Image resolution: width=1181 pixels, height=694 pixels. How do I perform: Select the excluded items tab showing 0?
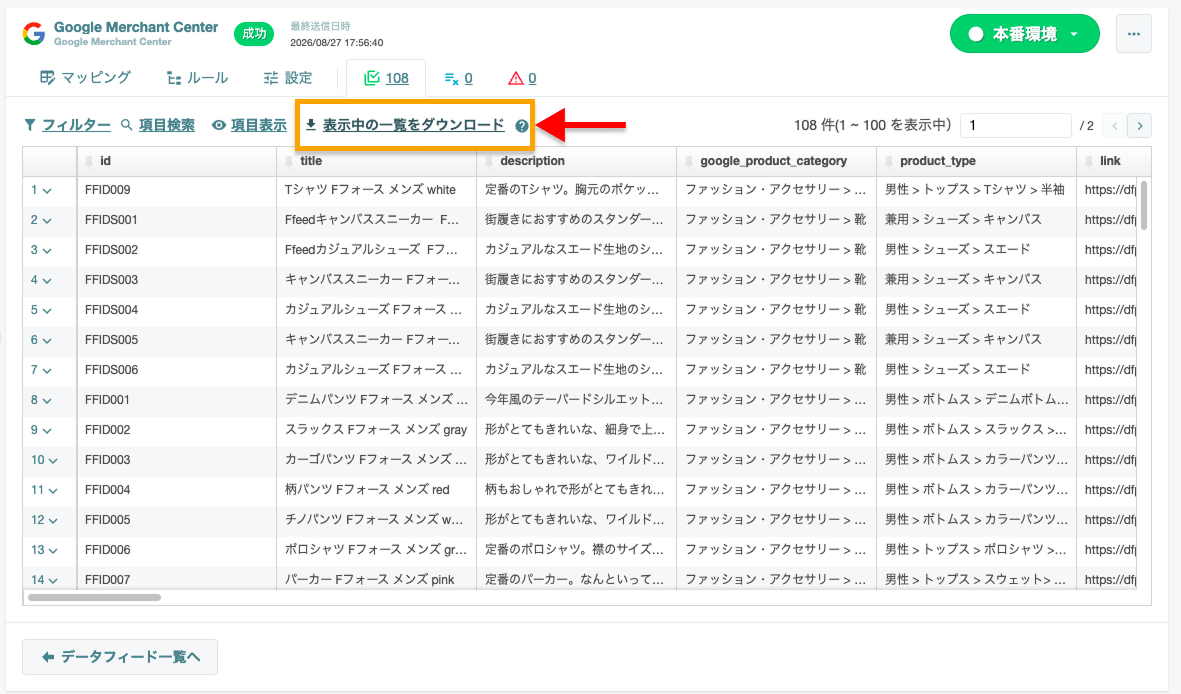[459, 78]
